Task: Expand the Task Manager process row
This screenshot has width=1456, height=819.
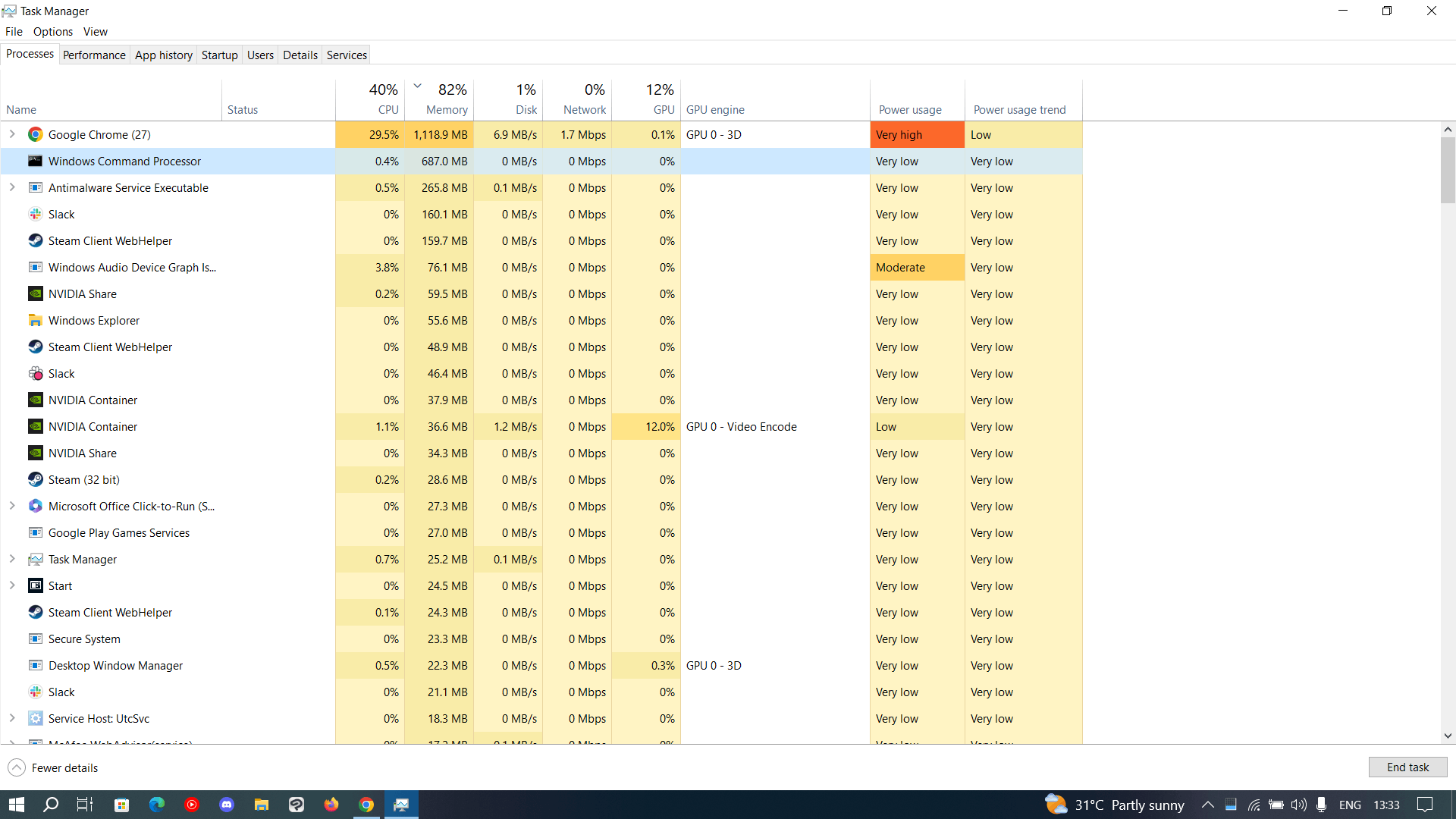Action: click(12, 559)
